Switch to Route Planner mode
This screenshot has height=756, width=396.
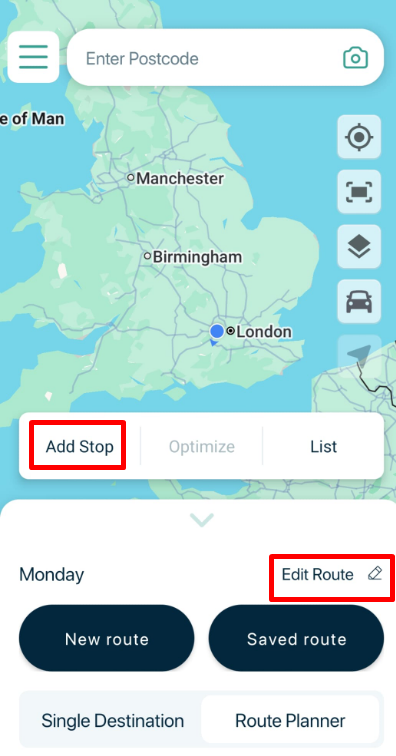[290, 721]
